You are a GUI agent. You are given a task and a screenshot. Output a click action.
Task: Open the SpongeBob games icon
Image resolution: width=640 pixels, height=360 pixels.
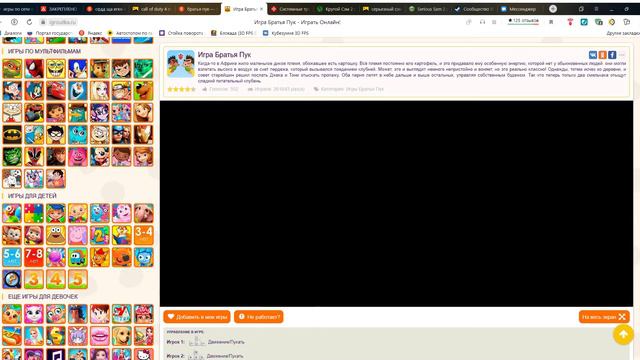[56, 69]
